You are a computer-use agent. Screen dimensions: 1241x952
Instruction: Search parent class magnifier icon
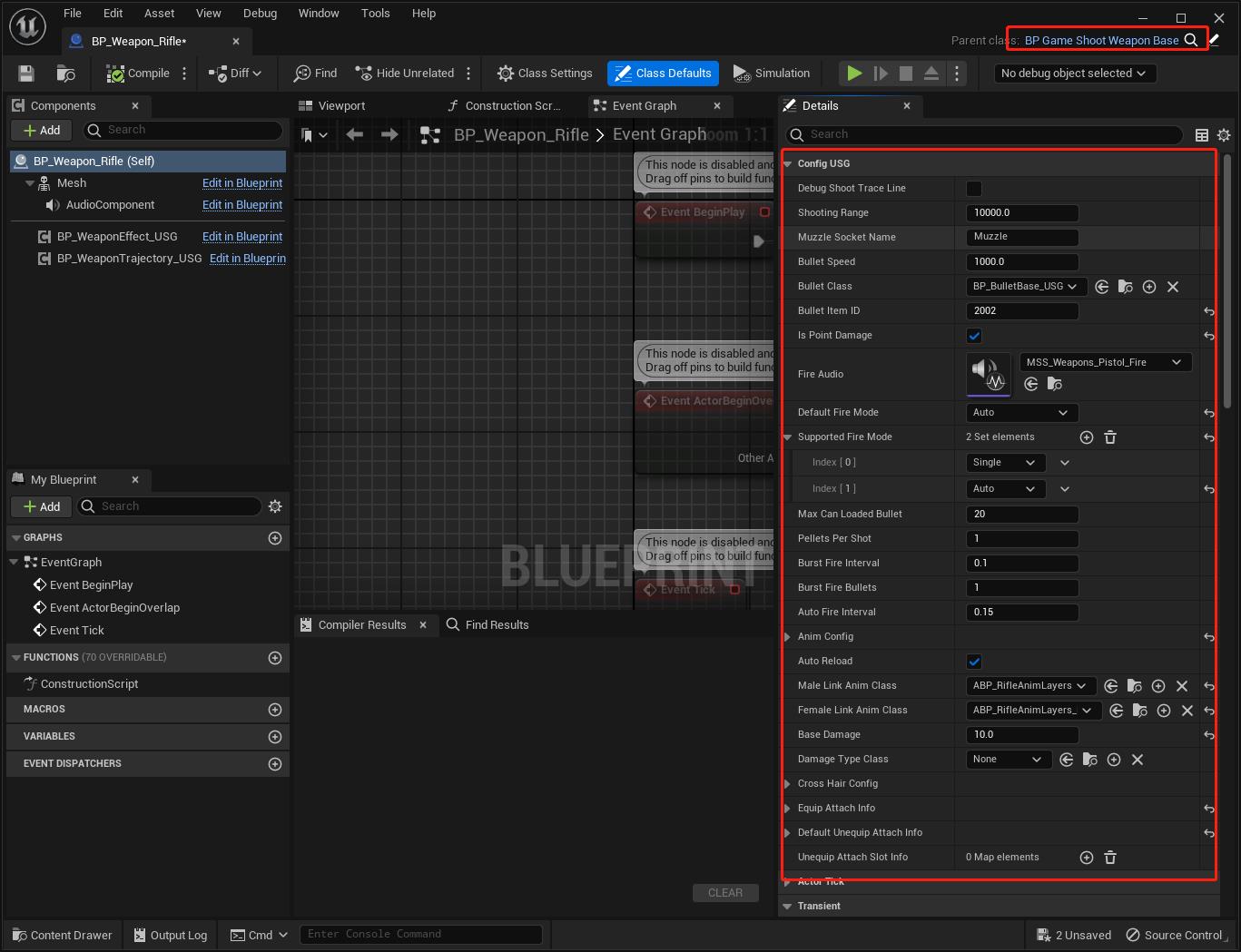[x=1191, y=40]
